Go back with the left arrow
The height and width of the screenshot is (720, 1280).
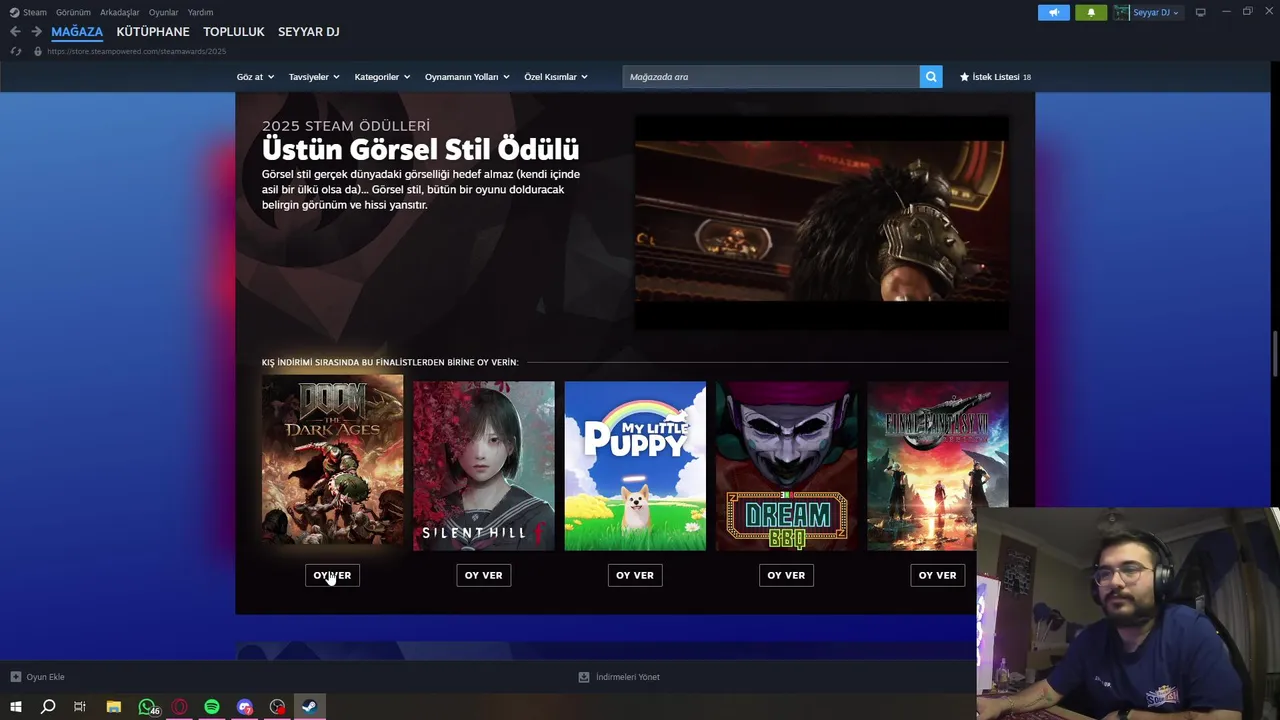click(x=15, y=32)
